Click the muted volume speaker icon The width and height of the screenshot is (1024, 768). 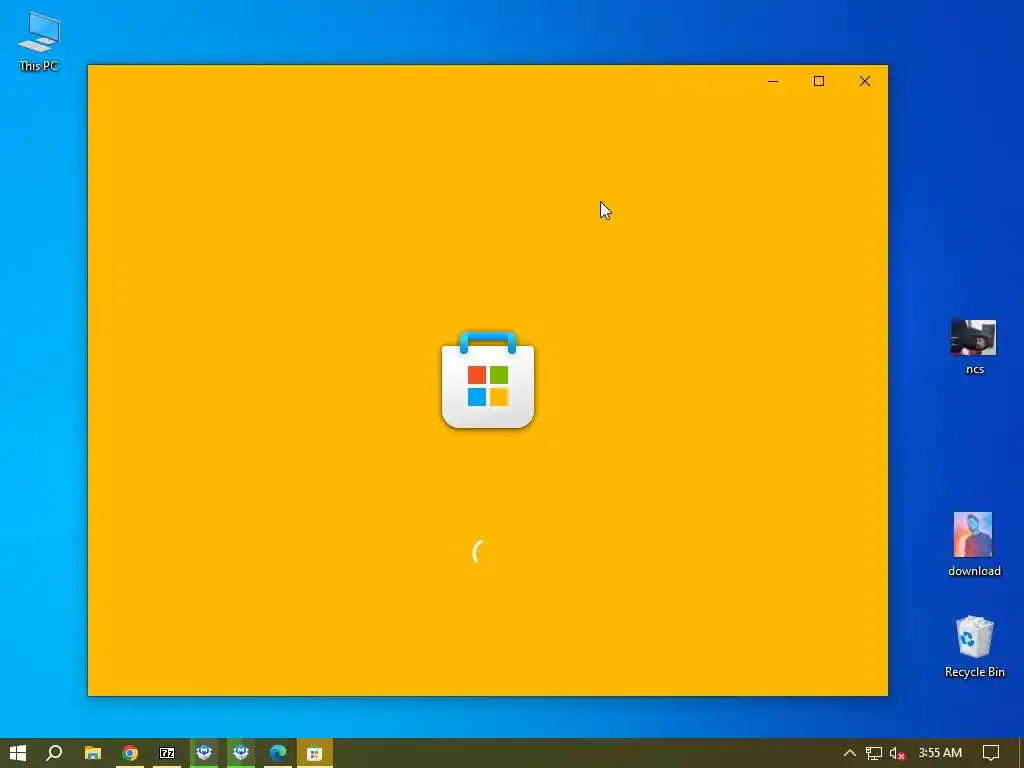(897, 753)
